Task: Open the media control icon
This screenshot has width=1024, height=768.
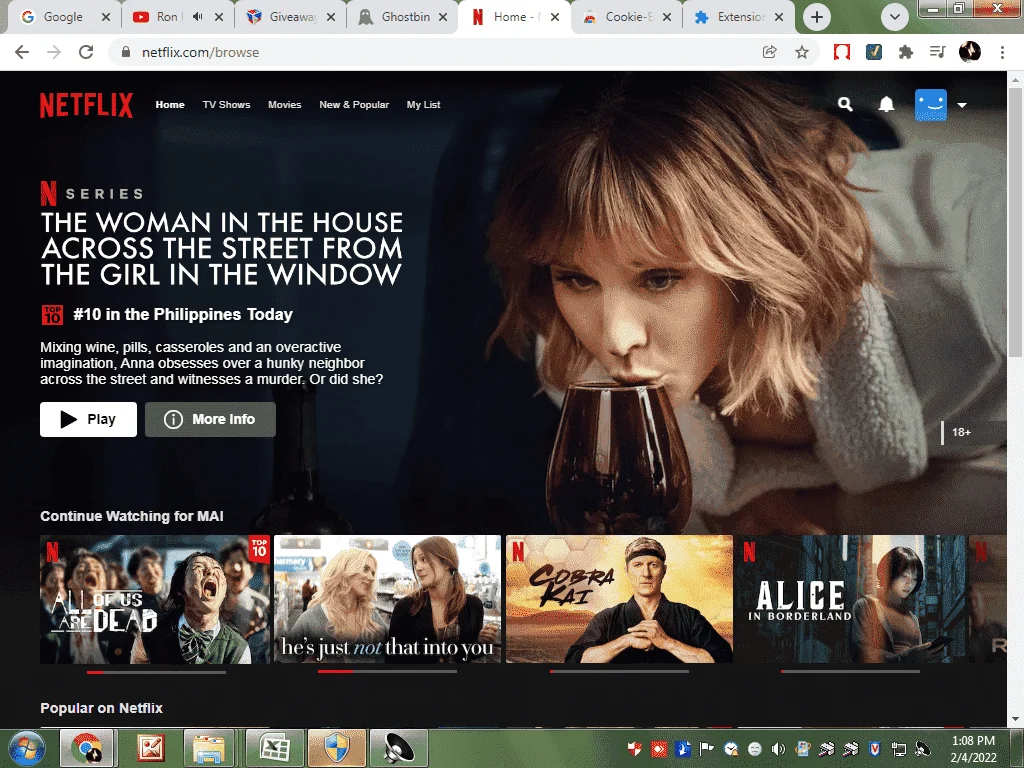Action: coord(938,52)
